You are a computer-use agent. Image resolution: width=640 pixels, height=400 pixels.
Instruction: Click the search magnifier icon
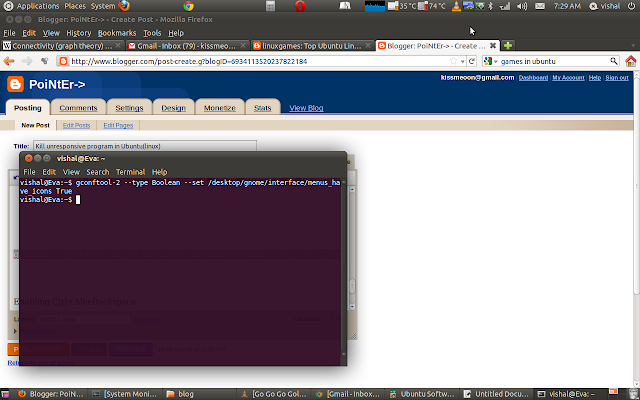coord(613,61)
